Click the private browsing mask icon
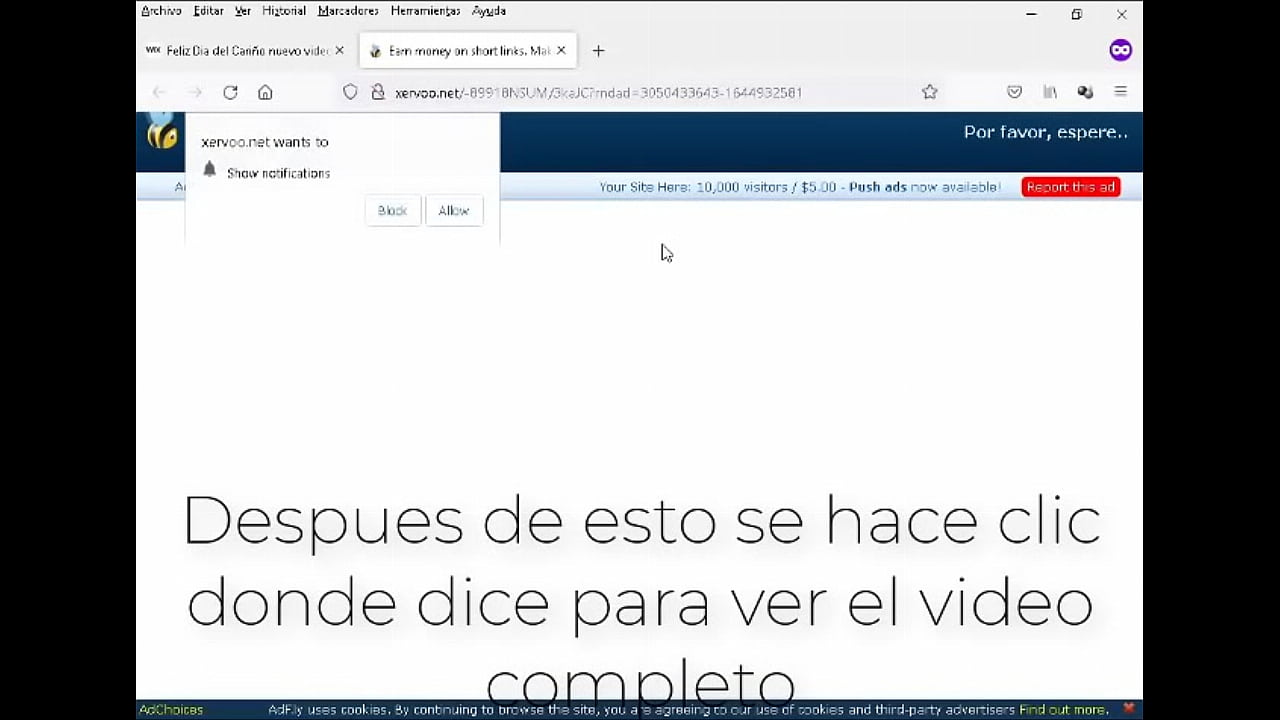This screenshot has height=720, width=1280. 1121,50
